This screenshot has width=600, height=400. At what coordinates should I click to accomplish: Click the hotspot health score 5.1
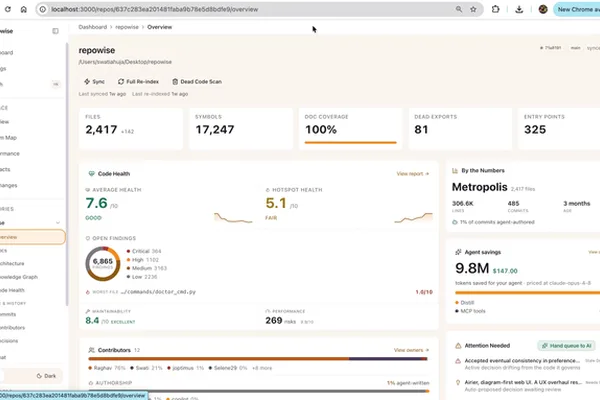[276, 203]
